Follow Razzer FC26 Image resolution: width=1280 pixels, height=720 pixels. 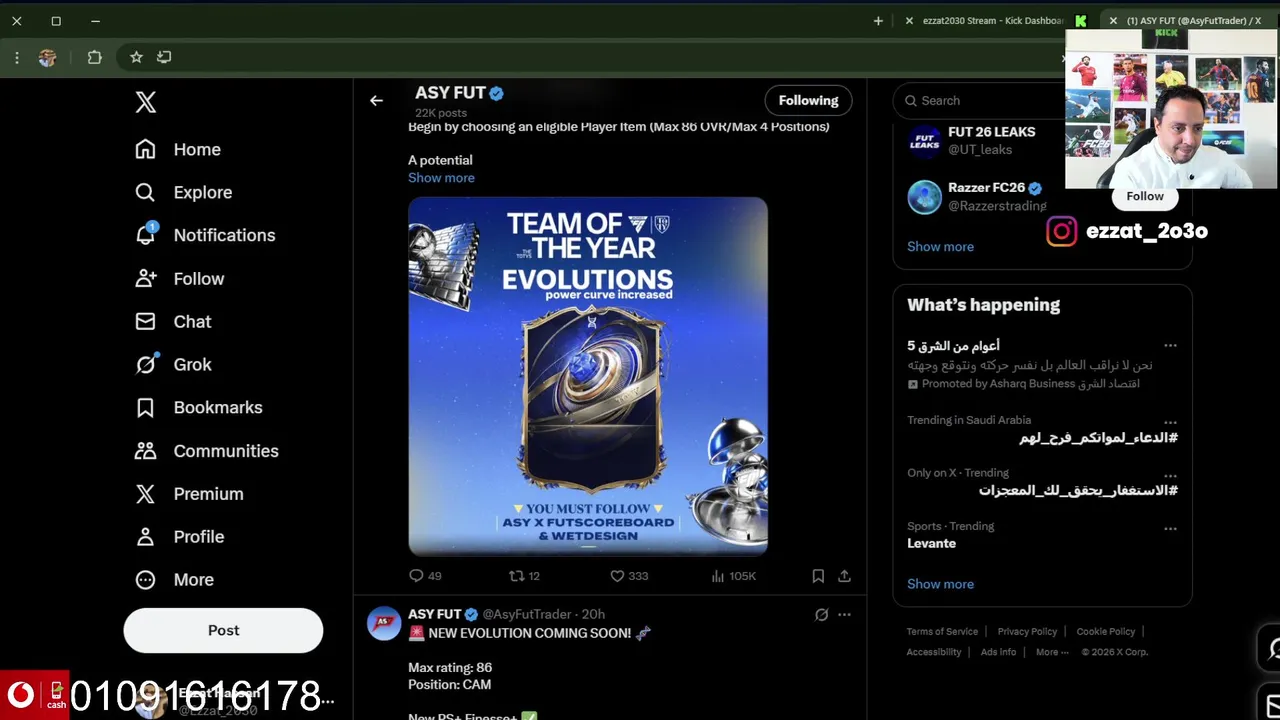1145,196
